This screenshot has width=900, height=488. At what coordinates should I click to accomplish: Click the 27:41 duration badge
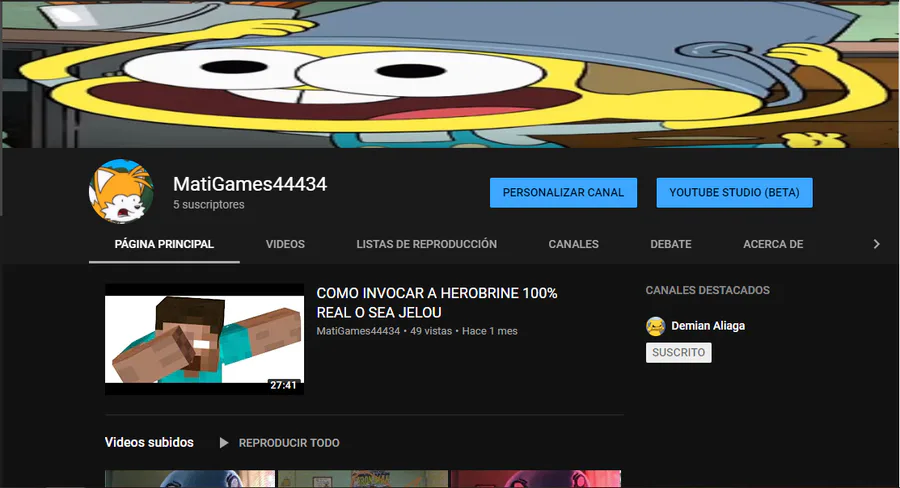pyautogui.click(x=284, y=385)
